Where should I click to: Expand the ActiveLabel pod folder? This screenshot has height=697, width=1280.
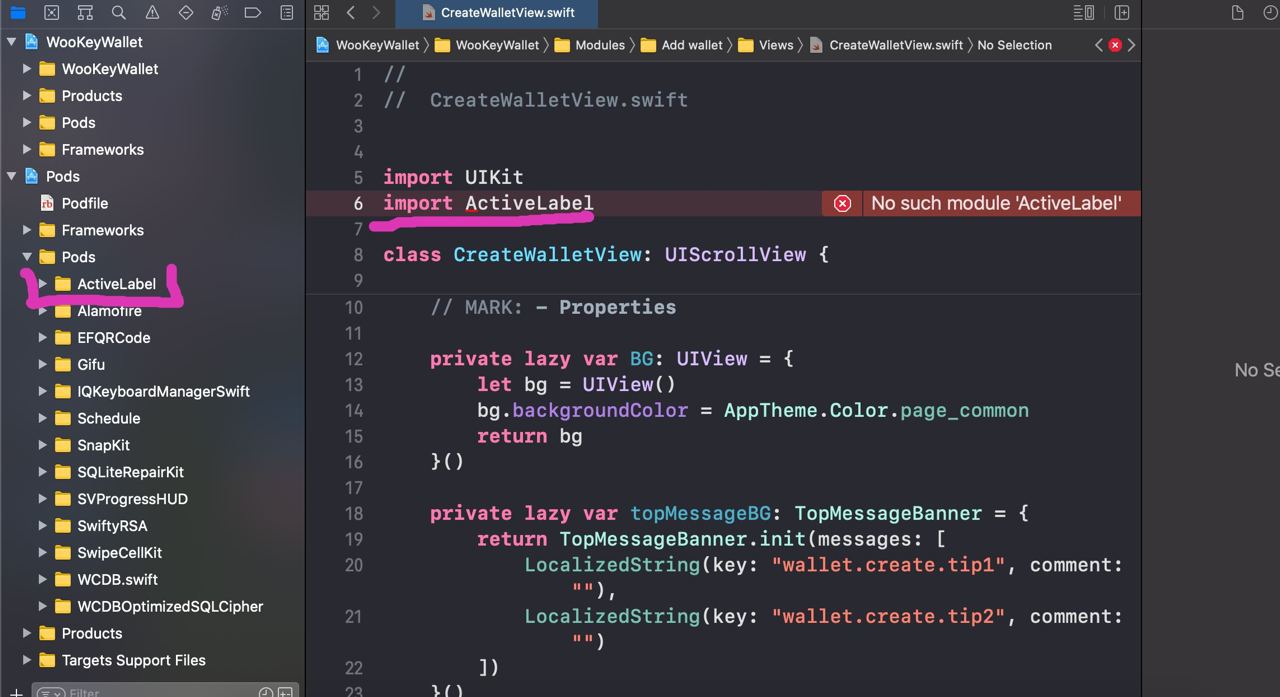(43, 284)
